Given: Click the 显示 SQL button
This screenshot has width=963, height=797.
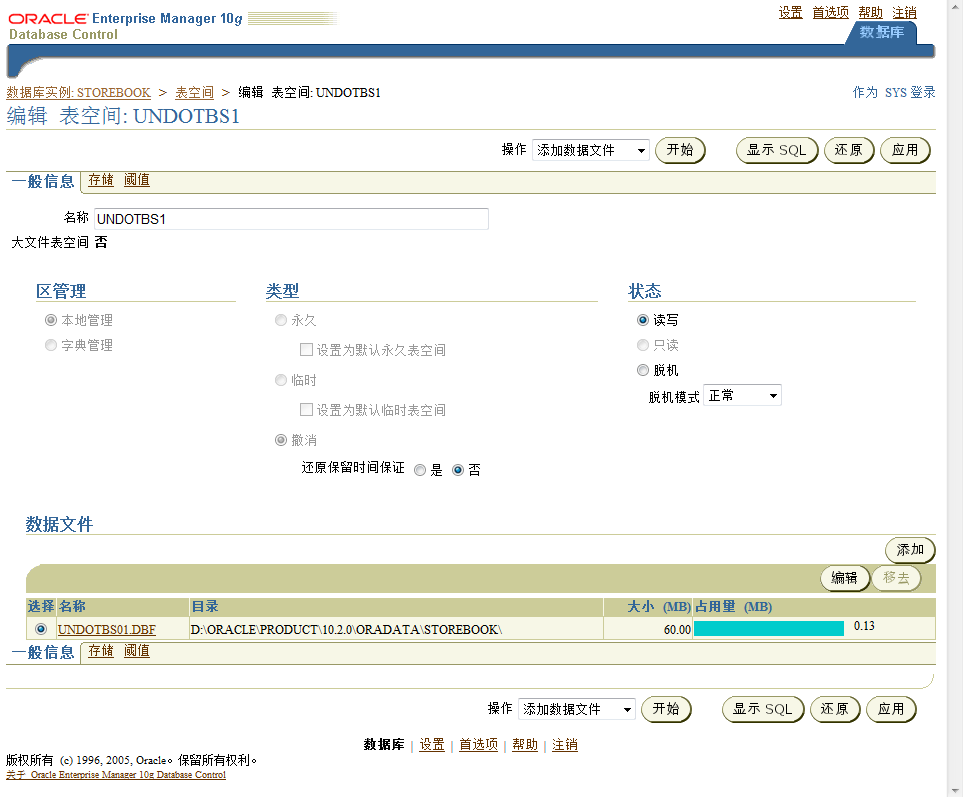Looking at the screenshot, I should click(776, 150).
